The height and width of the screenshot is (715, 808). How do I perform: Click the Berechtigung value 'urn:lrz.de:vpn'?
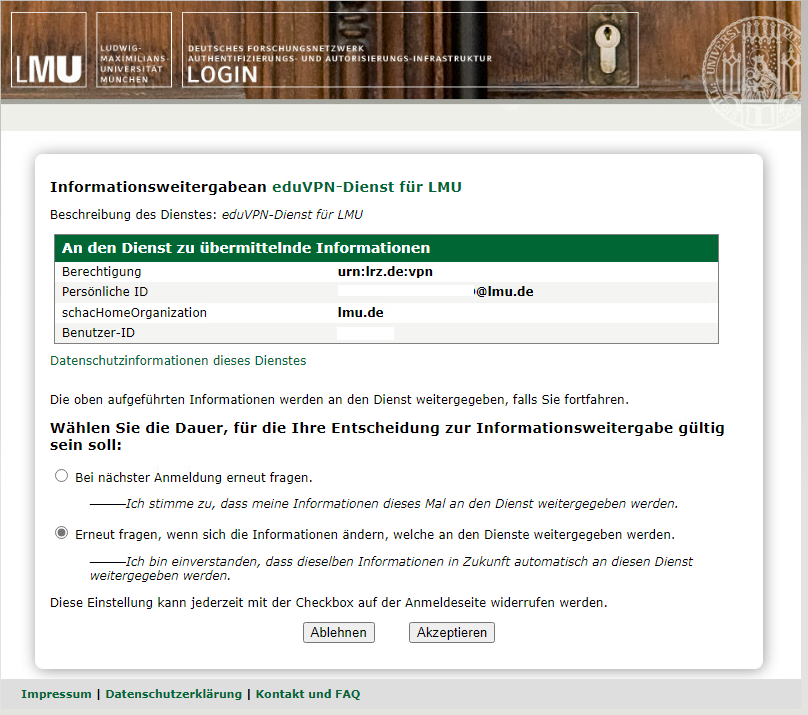point(385,272)
